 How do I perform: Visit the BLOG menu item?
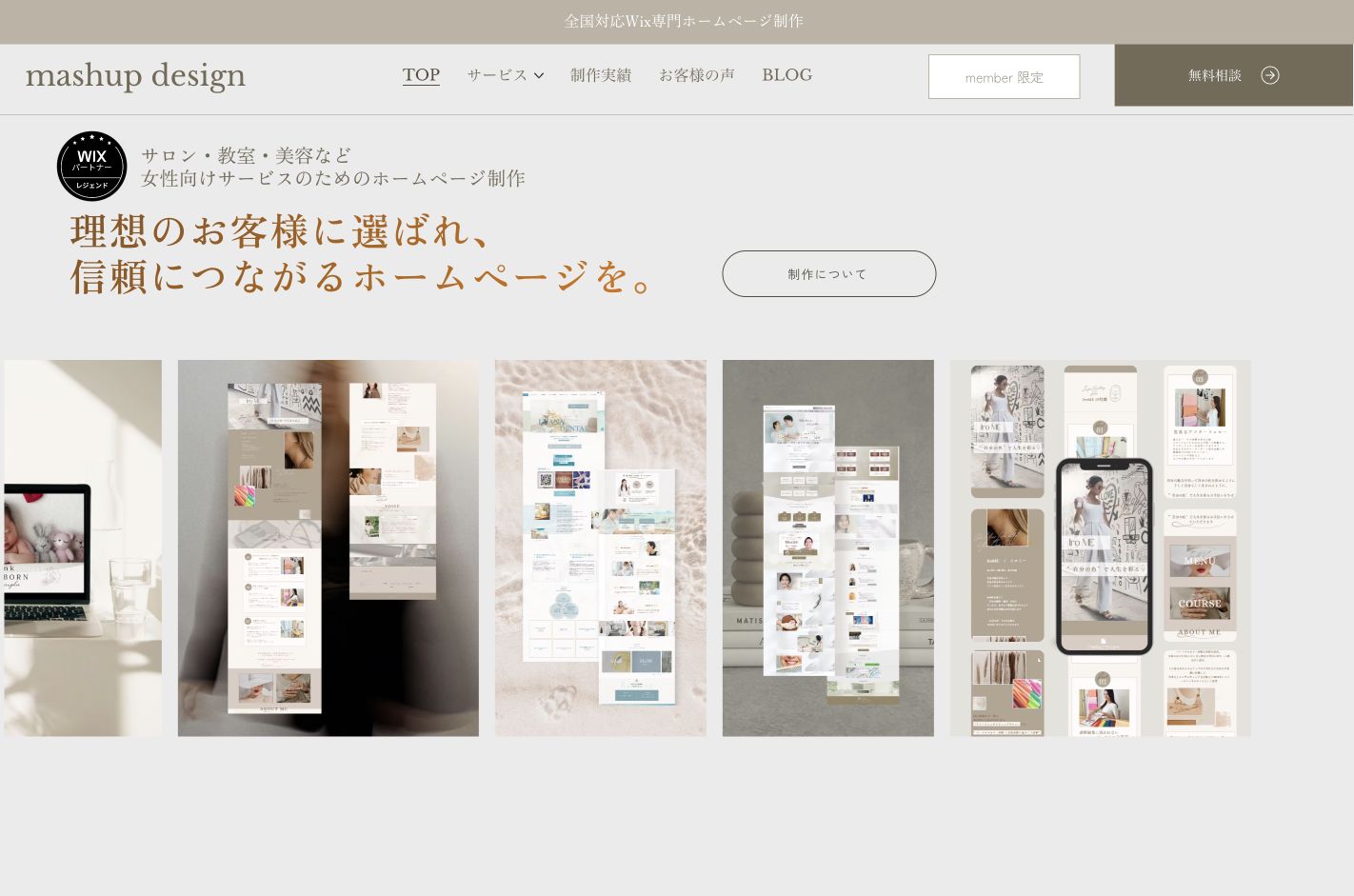(787, 75)
